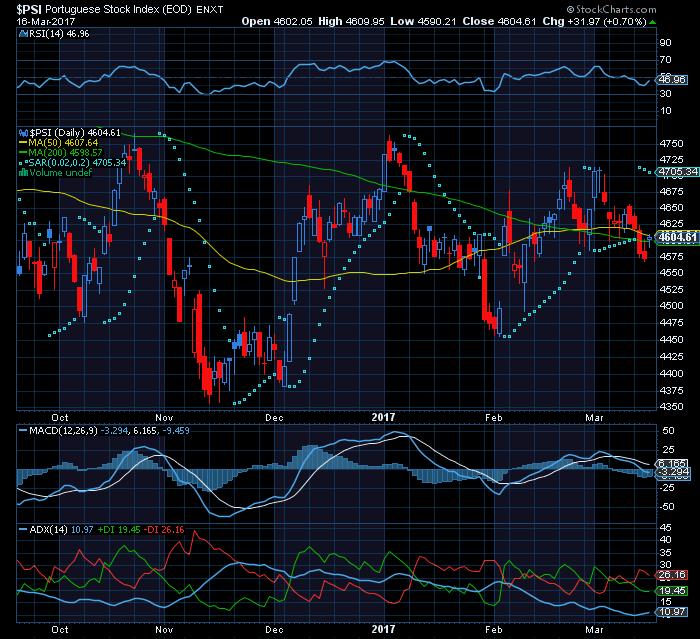The height and width of the screenshot is (639, 700).
Task: Click 'Mar' under the ADX panel
Action: pos(594,630)
